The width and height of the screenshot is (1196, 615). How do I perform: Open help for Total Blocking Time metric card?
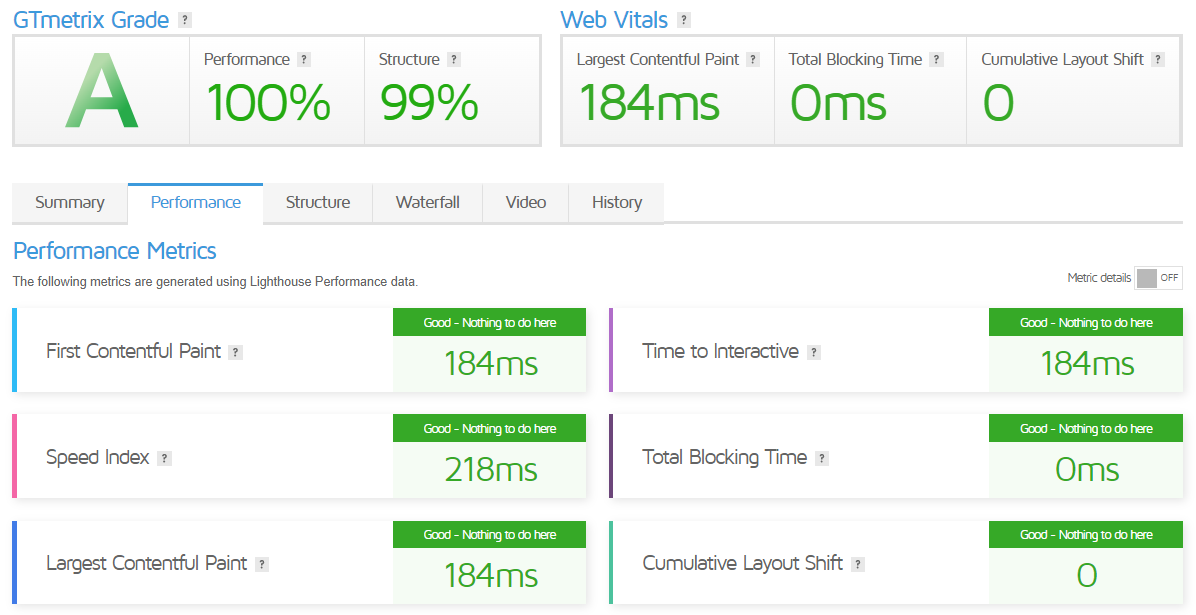(x=821, y=459)
